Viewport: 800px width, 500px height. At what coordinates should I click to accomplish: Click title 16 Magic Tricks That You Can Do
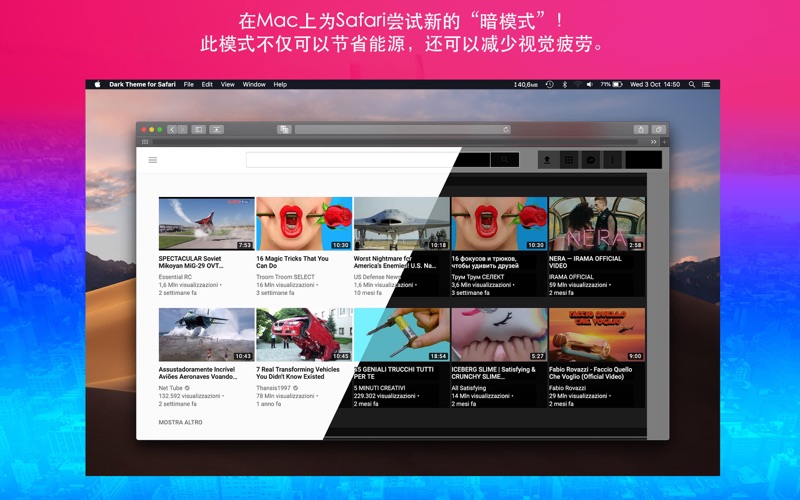pyautogui.click(x=292, y=262)
